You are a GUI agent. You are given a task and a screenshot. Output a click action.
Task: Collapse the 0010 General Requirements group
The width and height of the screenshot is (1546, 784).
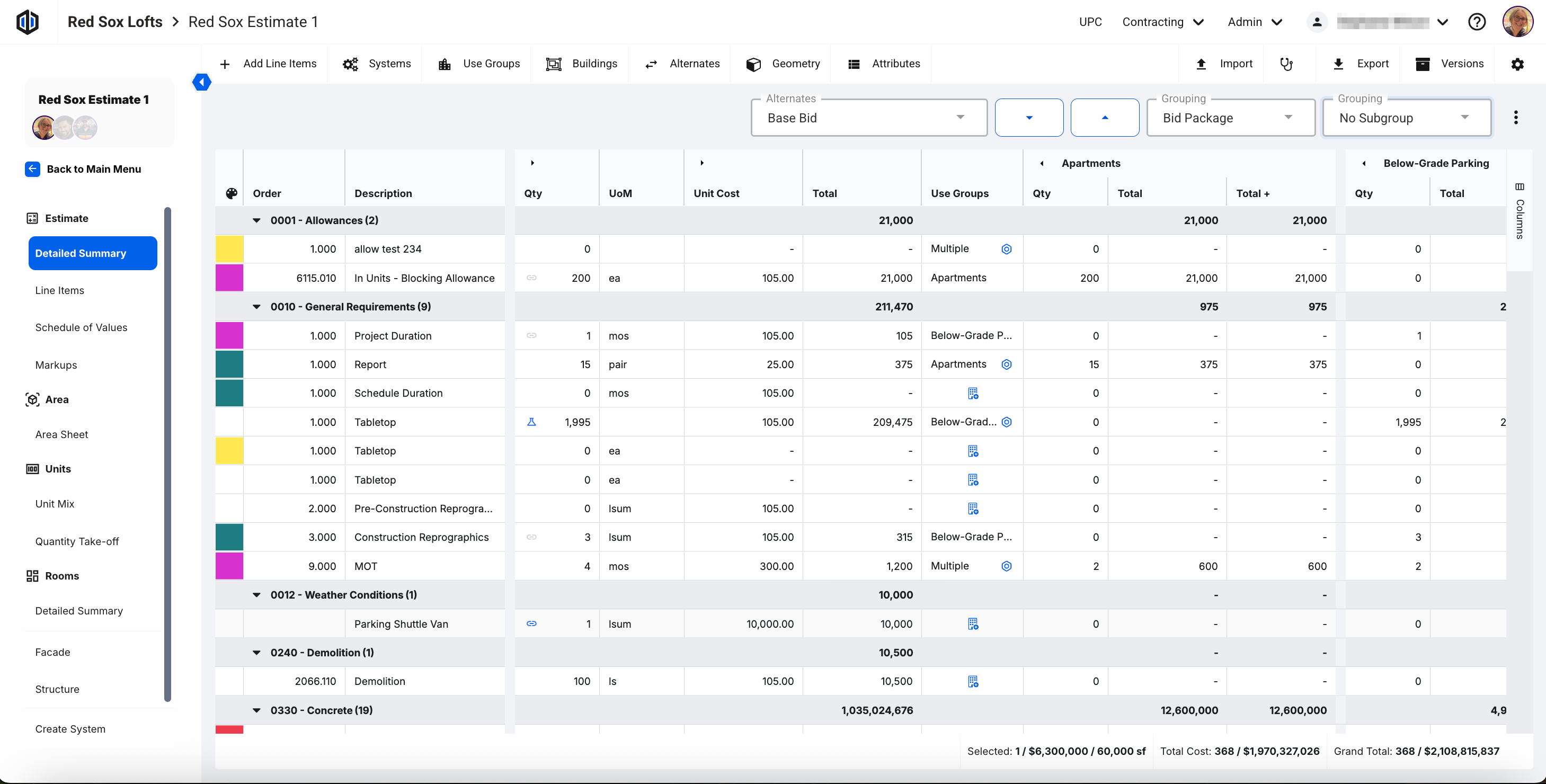(x=257, y=307)
